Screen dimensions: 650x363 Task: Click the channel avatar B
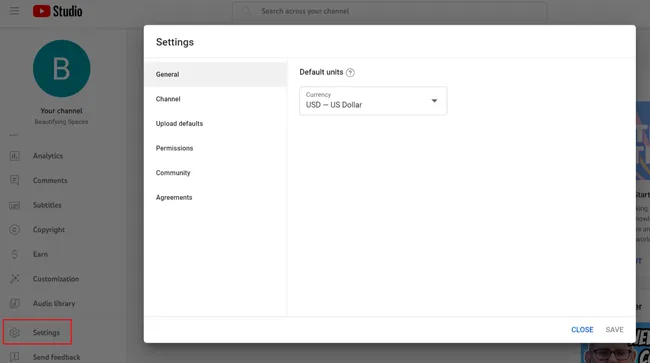click(x=61, y=68)
